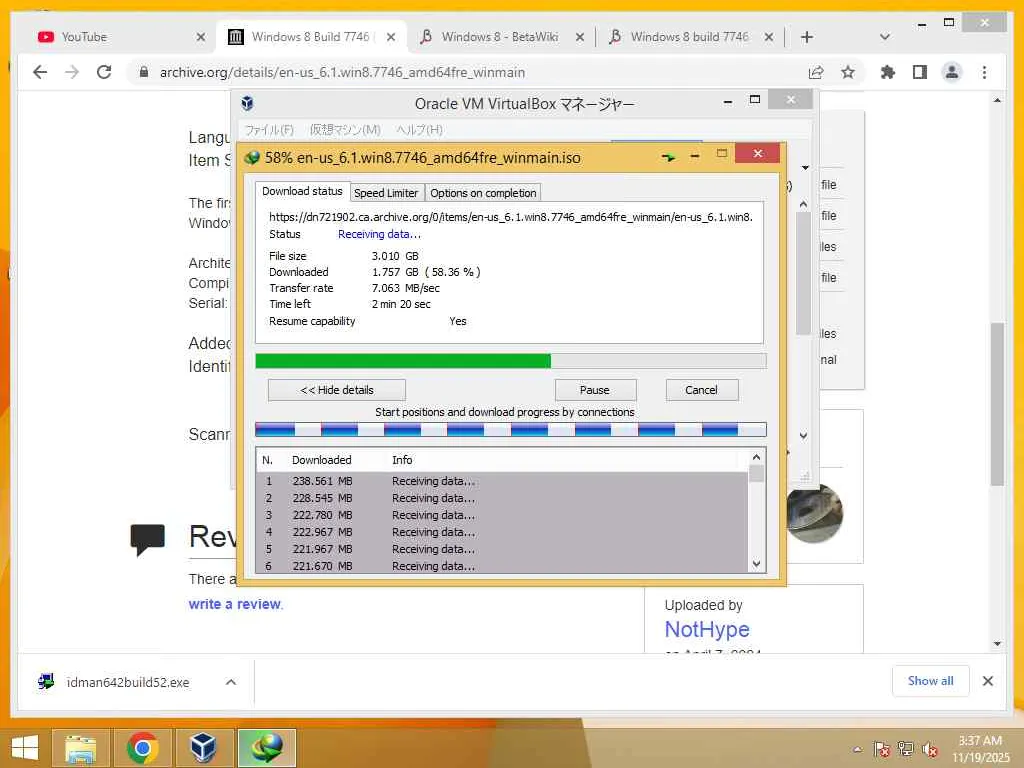Open VirtualBox from the taskbar
Image resolution: width=1024 pixels, height=768 pixels.
point(204,748)
